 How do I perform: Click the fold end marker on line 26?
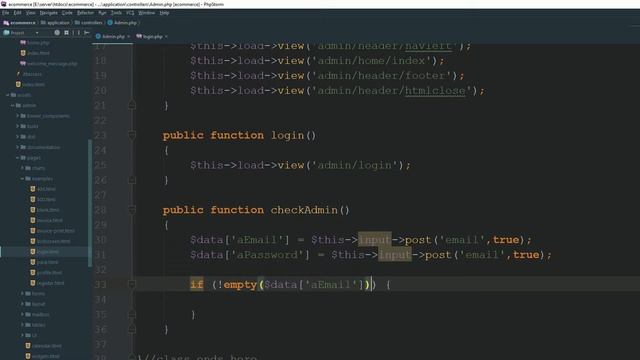[132, 180]
